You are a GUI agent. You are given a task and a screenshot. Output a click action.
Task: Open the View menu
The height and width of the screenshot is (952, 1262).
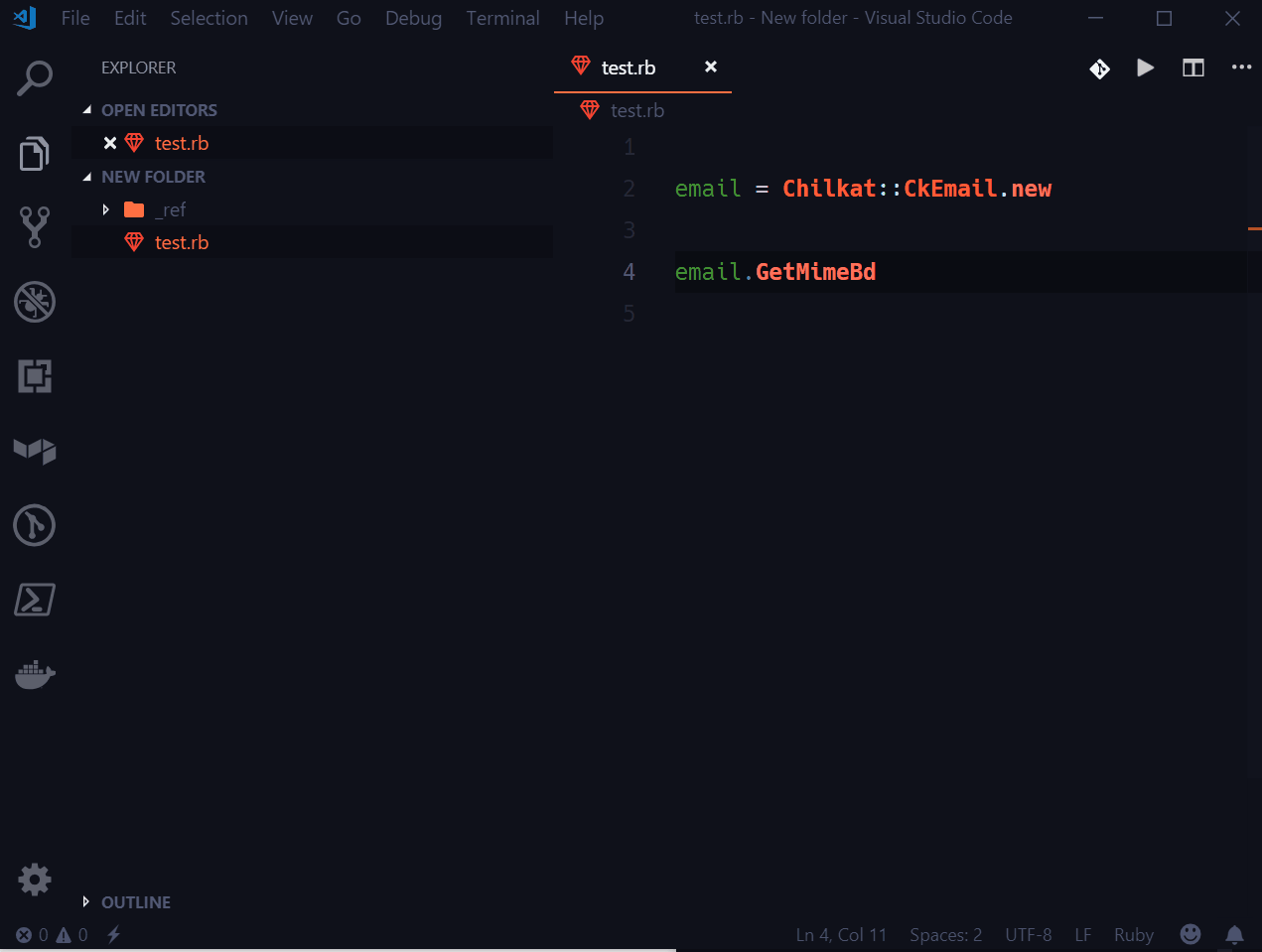point(292,18)
